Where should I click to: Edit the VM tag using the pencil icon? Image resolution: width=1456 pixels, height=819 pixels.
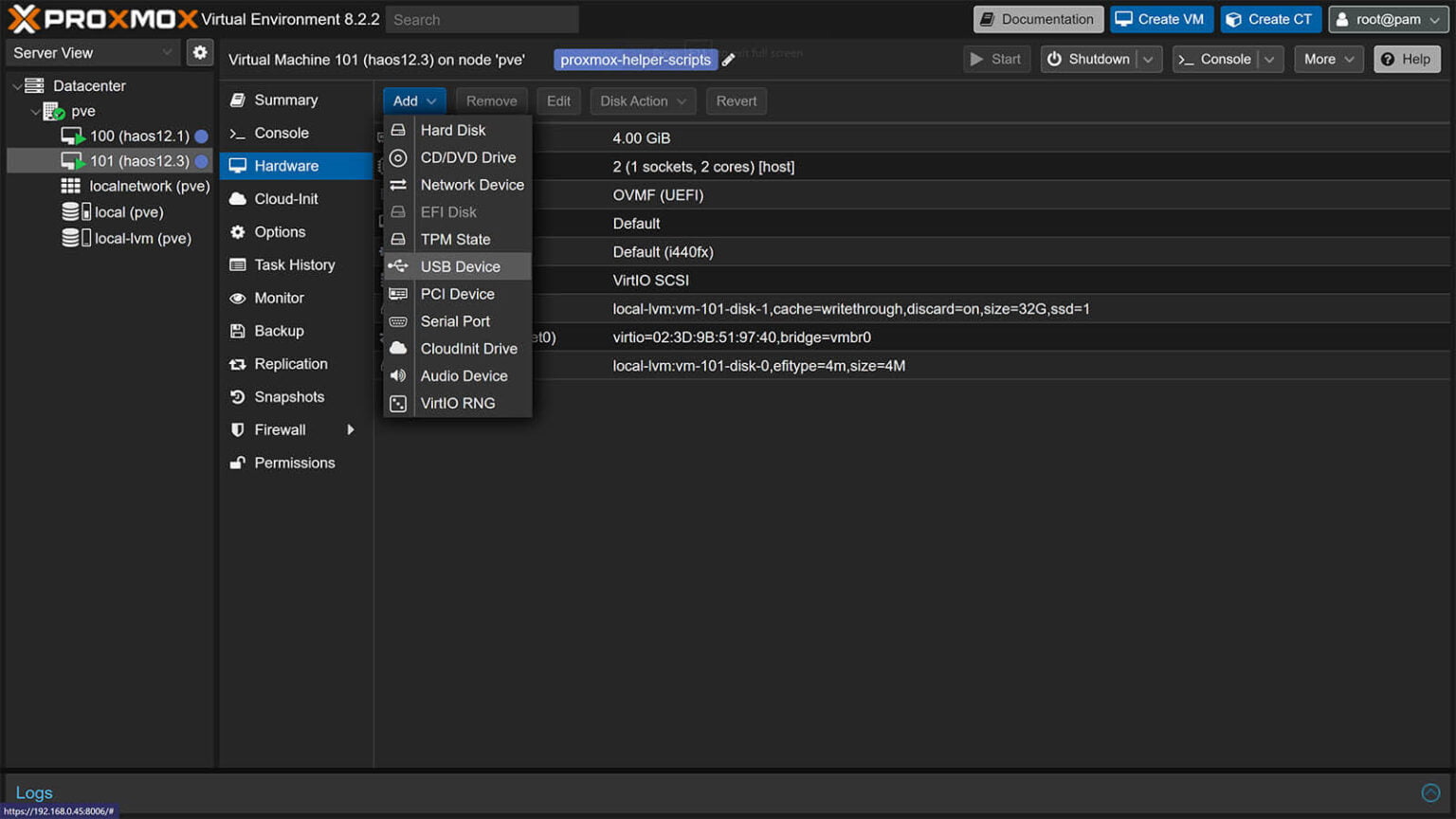pyautogui.click(x=729, y=59)
